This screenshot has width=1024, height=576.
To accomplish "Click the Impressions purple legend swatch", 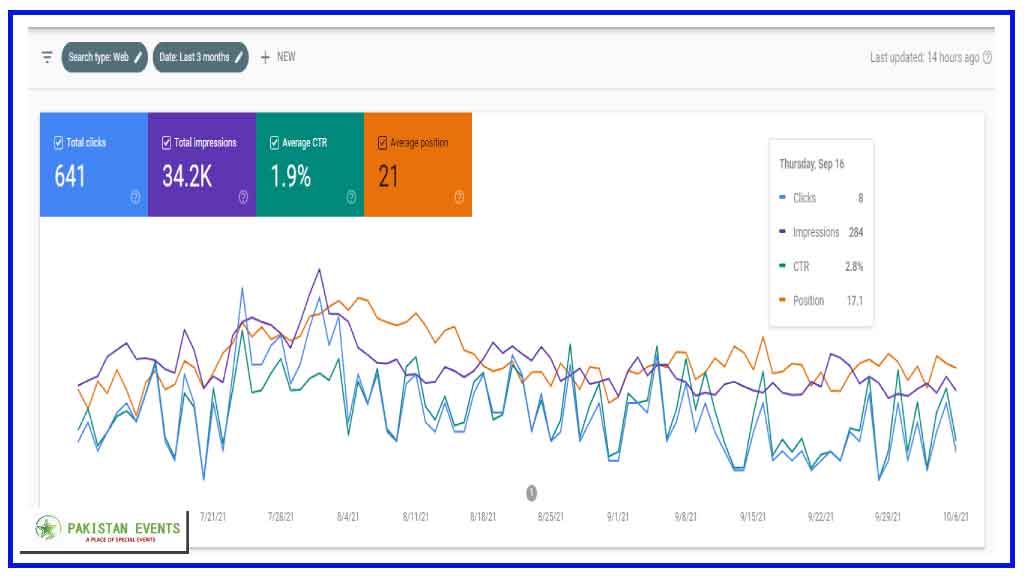I will [782, 231].
